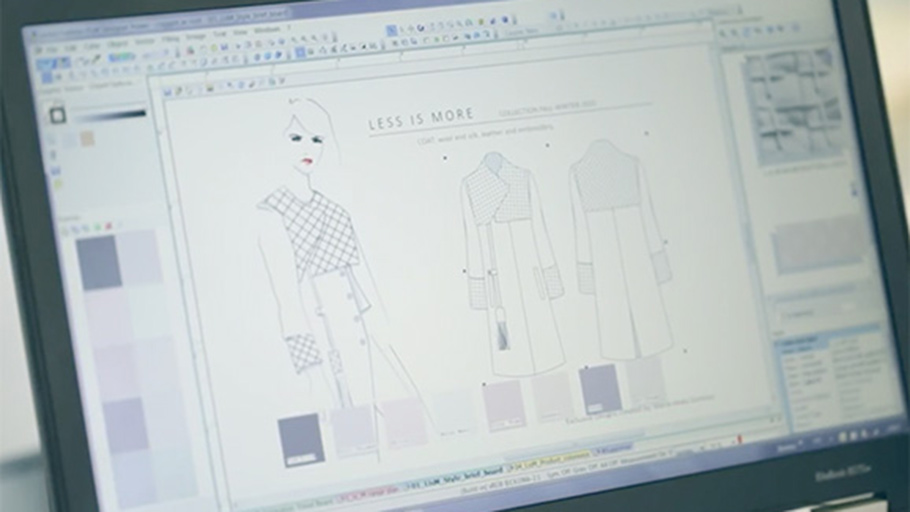Screen dimensions: 910x512
Task: Click the black-to-white gradient bar in left panel
Action: (x=112, y=115)
